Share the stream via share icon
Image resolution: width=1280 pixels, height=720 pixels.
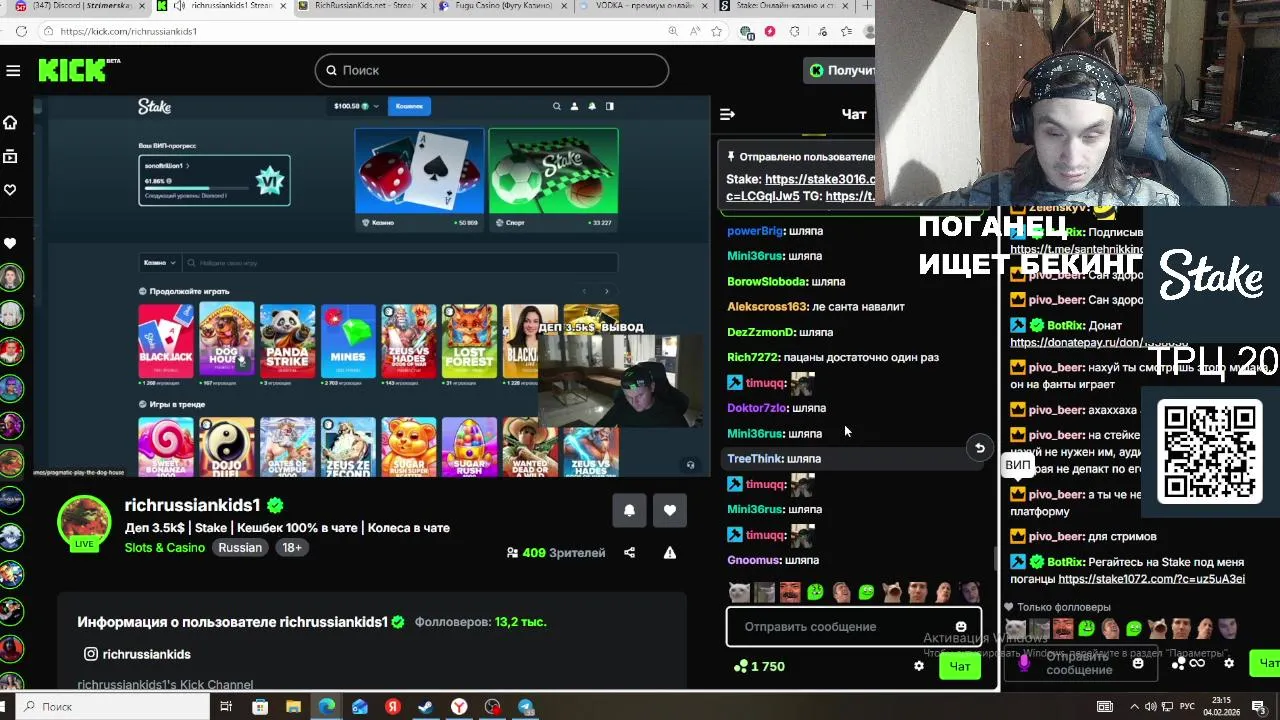(x=629, y=552)
